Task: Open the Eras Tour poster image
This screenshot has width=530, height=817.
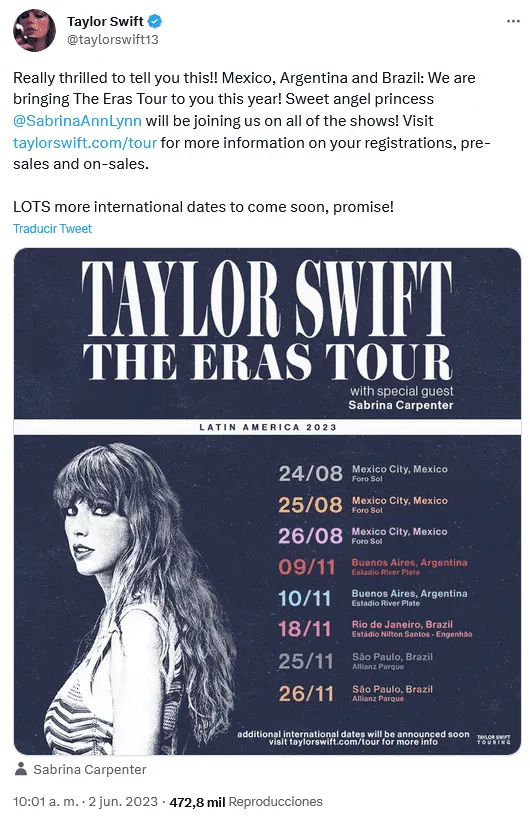Action: (x=267, y=501)
